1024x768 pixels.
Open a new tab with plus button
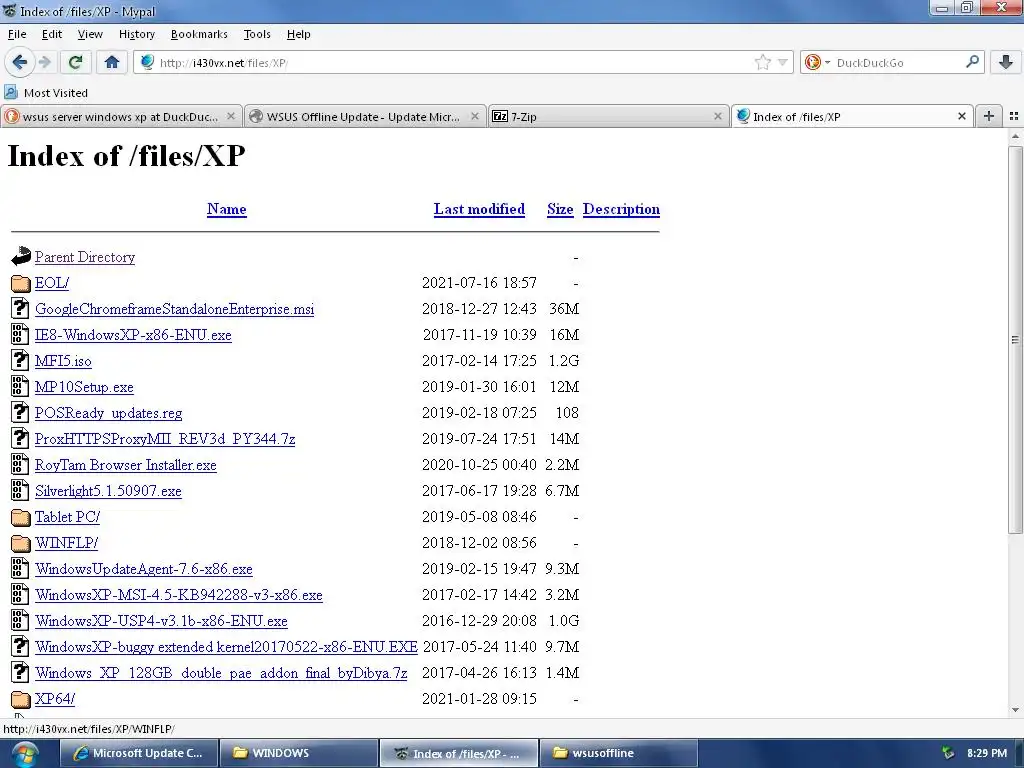pos(989,116)
